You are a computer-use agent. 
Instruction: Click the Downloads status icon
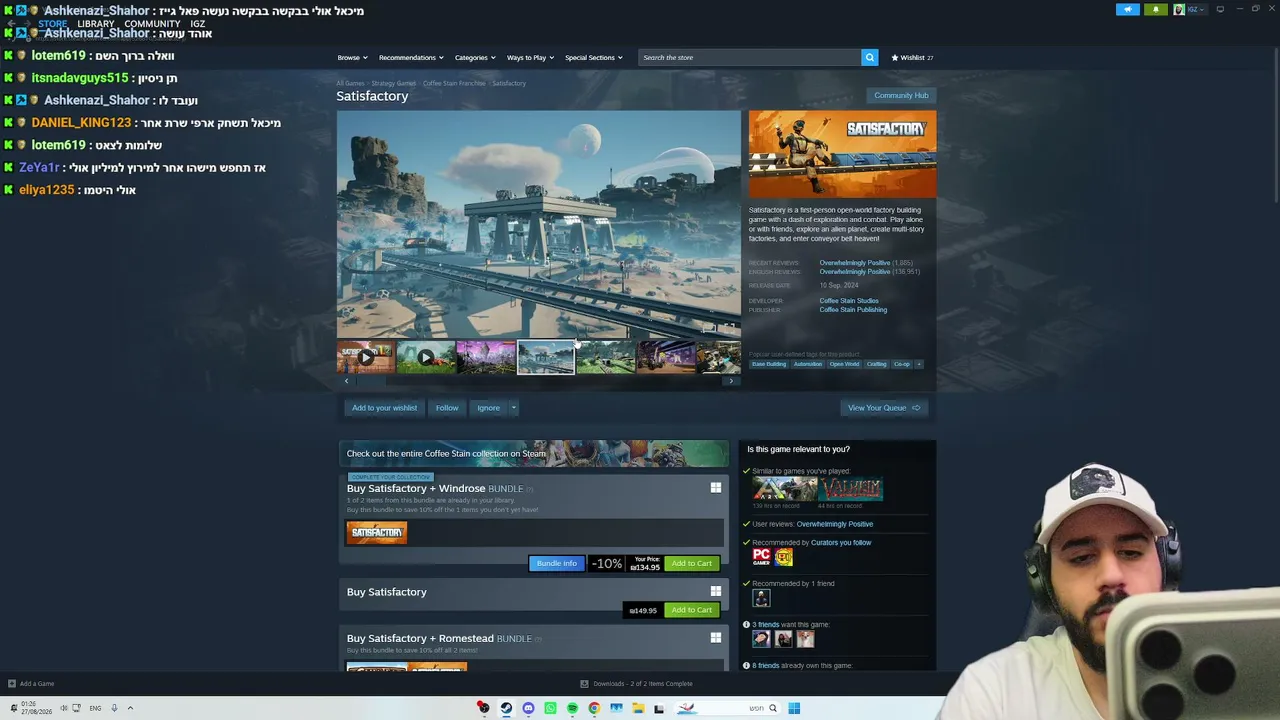point(584,684)
